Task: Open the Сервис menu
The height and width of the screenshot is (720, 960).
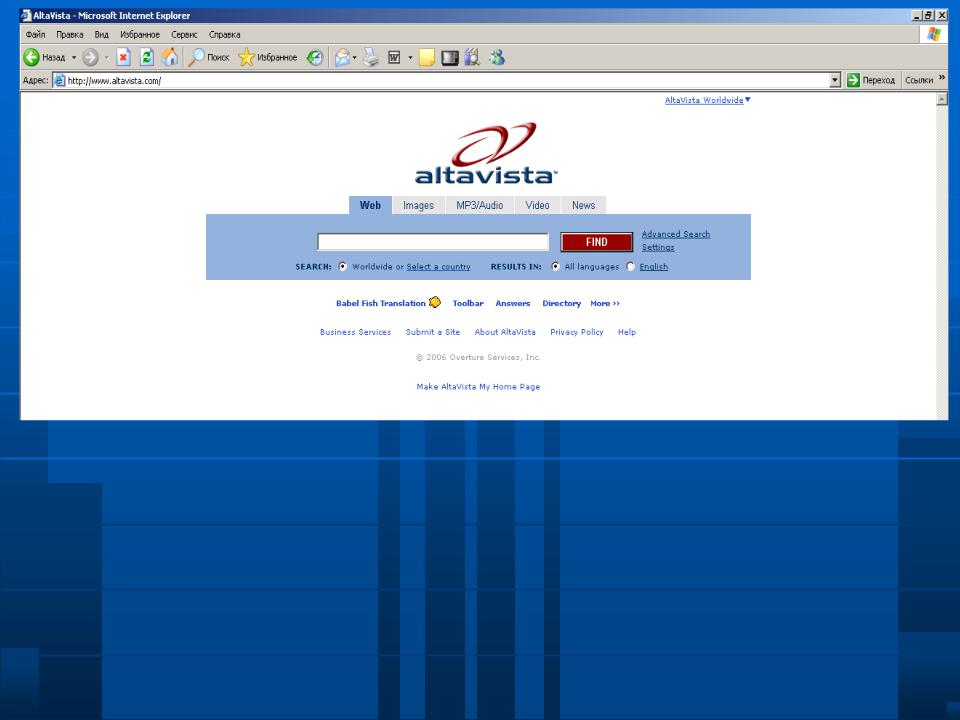Action: [184, 35]
